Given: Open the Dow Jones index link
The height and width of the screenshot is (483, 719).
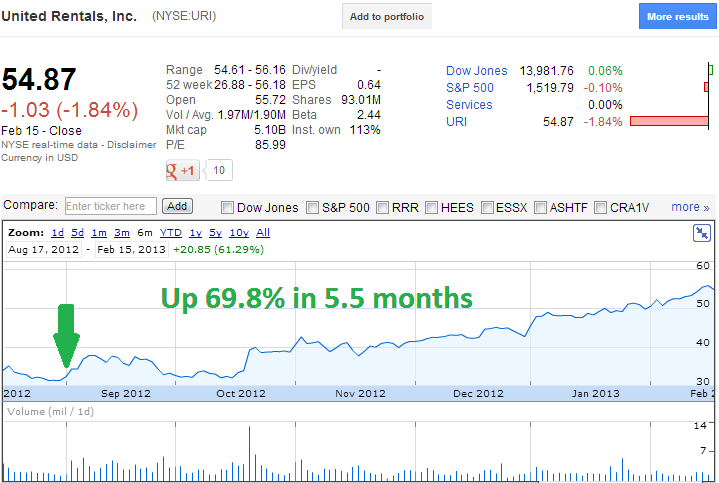Looking at the screenshot, I should click(x=476, y=71).
